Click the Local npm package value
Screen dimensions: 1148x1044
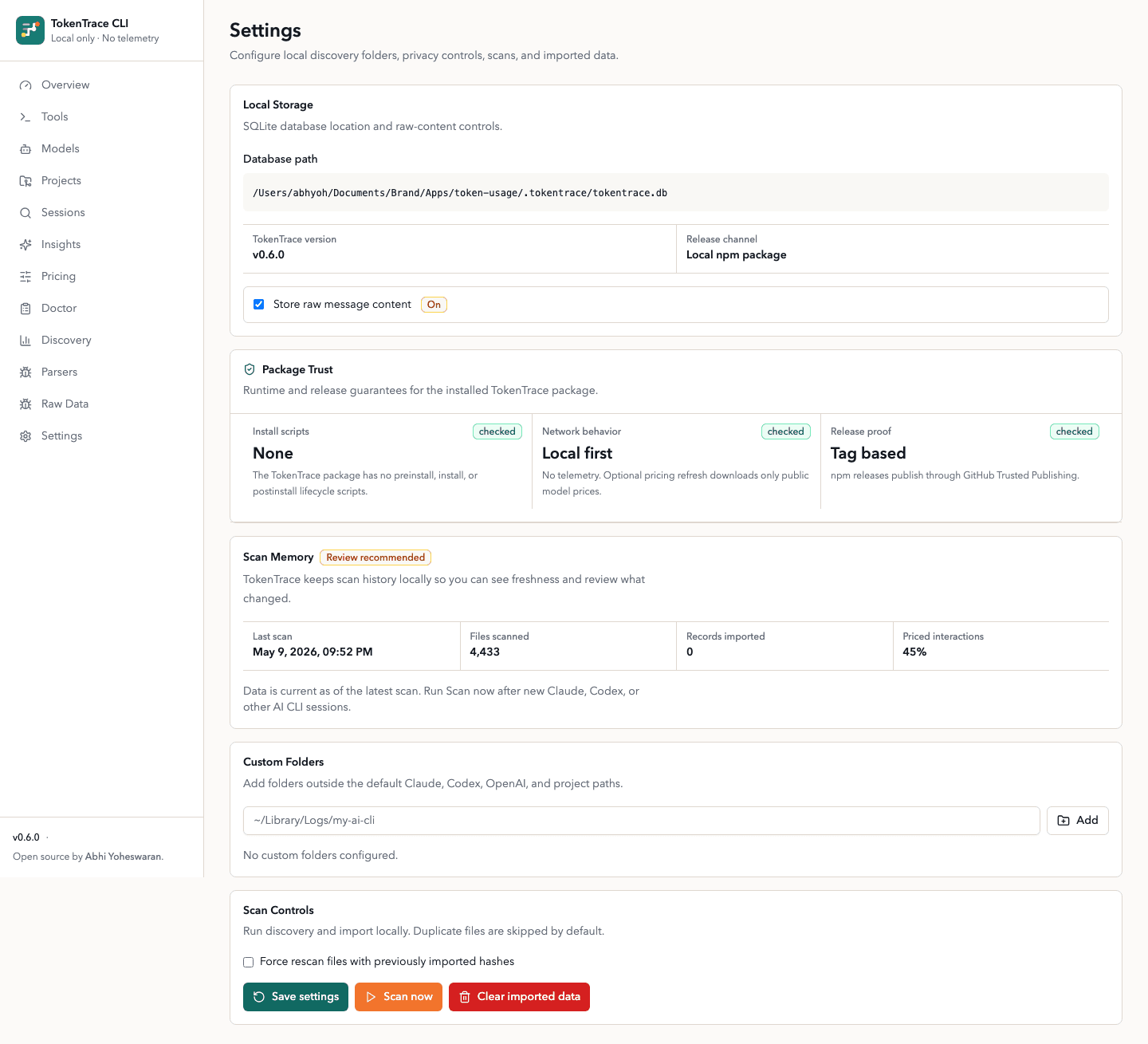737,255
